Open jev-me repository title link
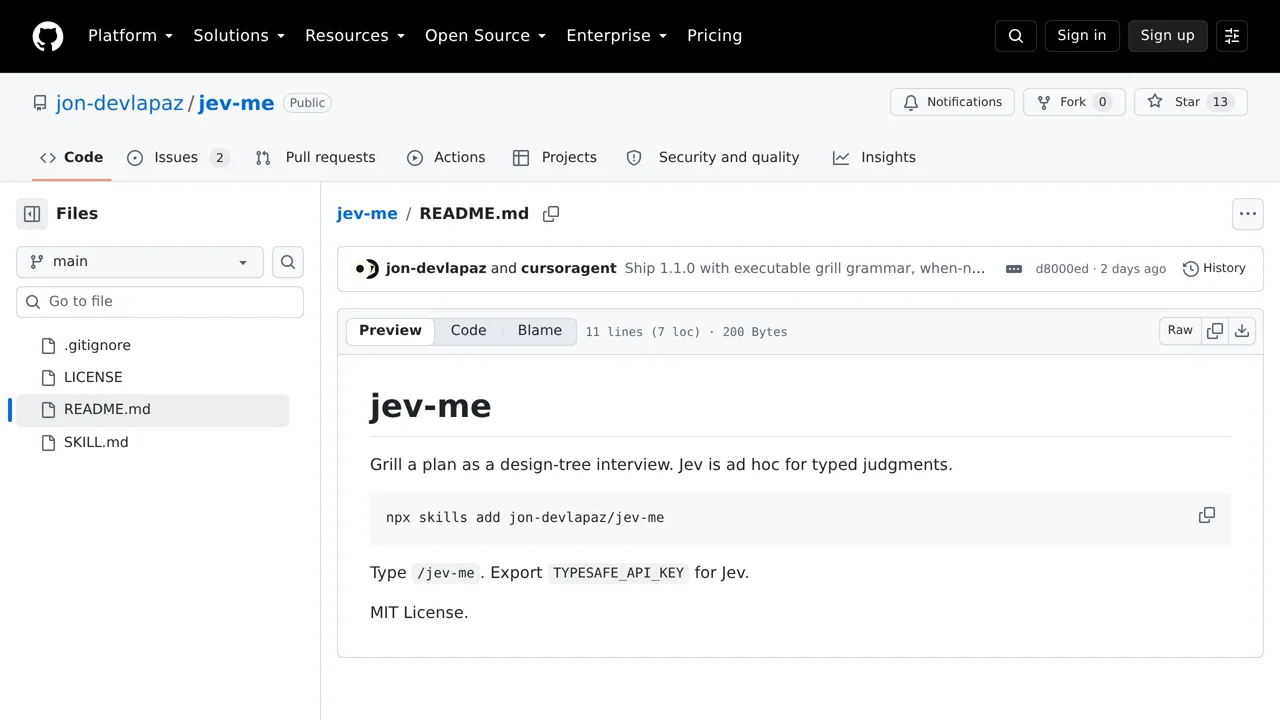 coord(236,103)
